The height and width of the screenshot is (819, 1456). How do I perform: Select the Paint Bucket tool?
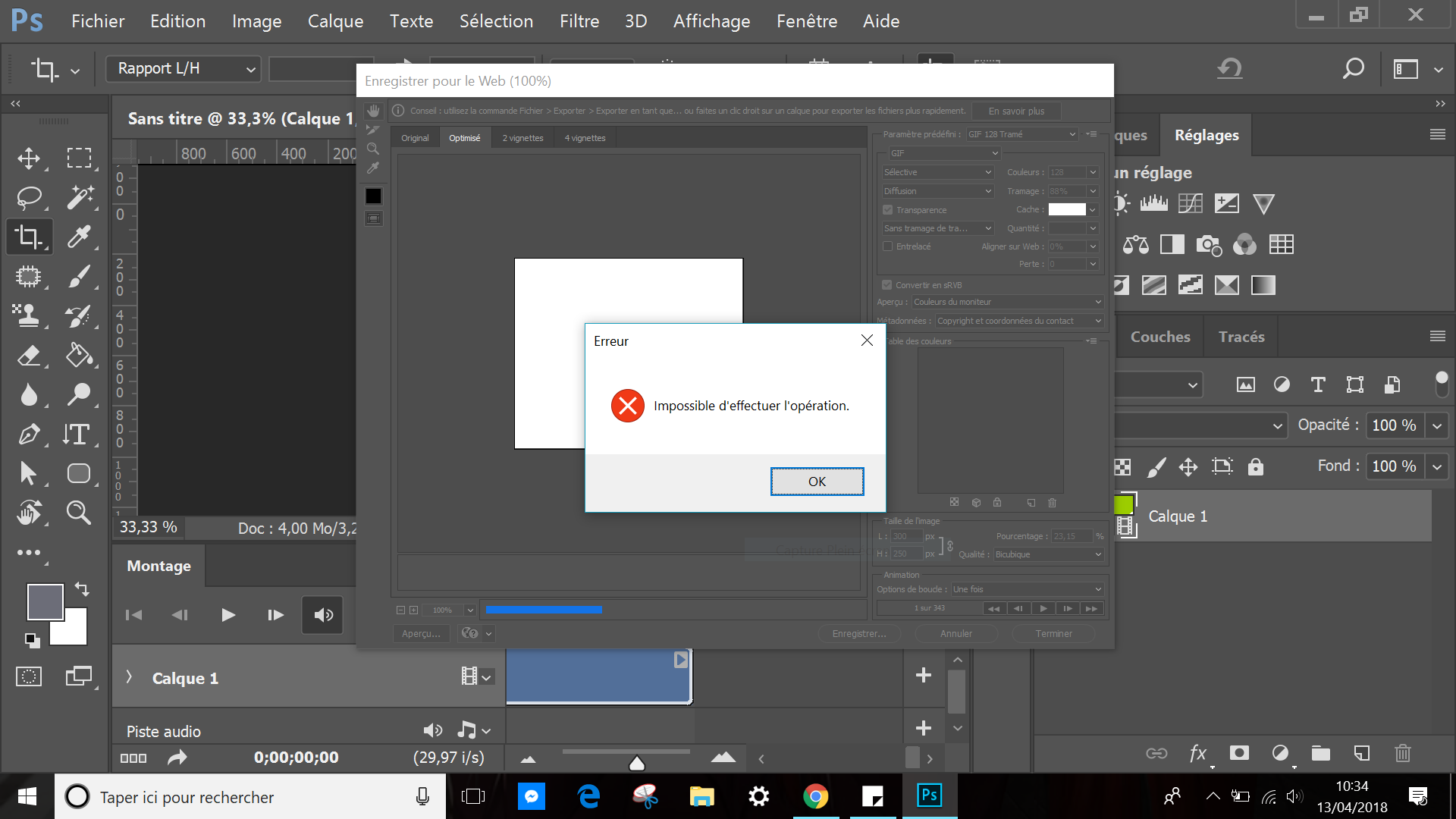(x=79, y=355)
